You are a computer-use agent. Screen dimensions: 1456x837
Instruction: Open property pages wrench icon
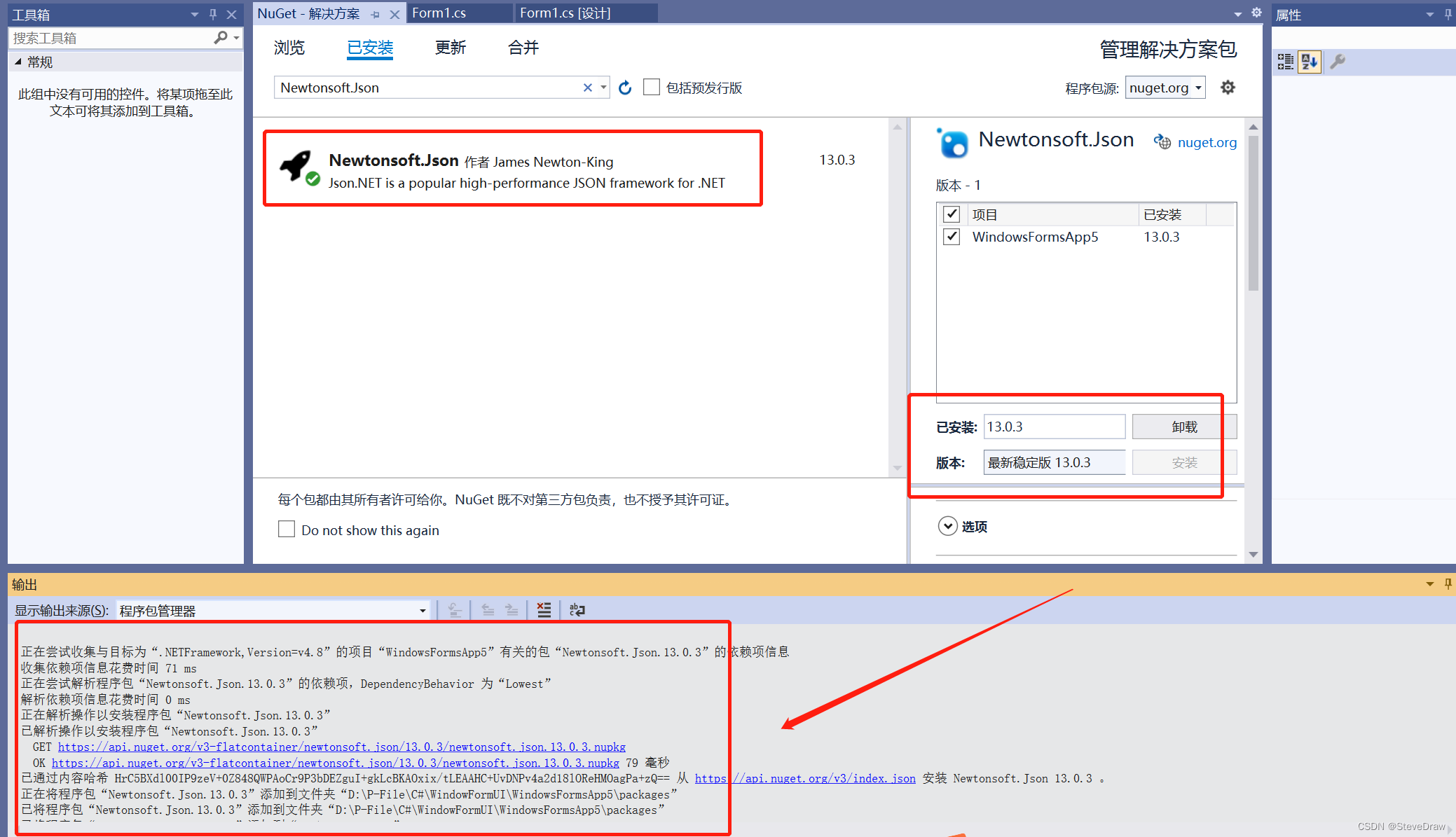[1338, 62]
